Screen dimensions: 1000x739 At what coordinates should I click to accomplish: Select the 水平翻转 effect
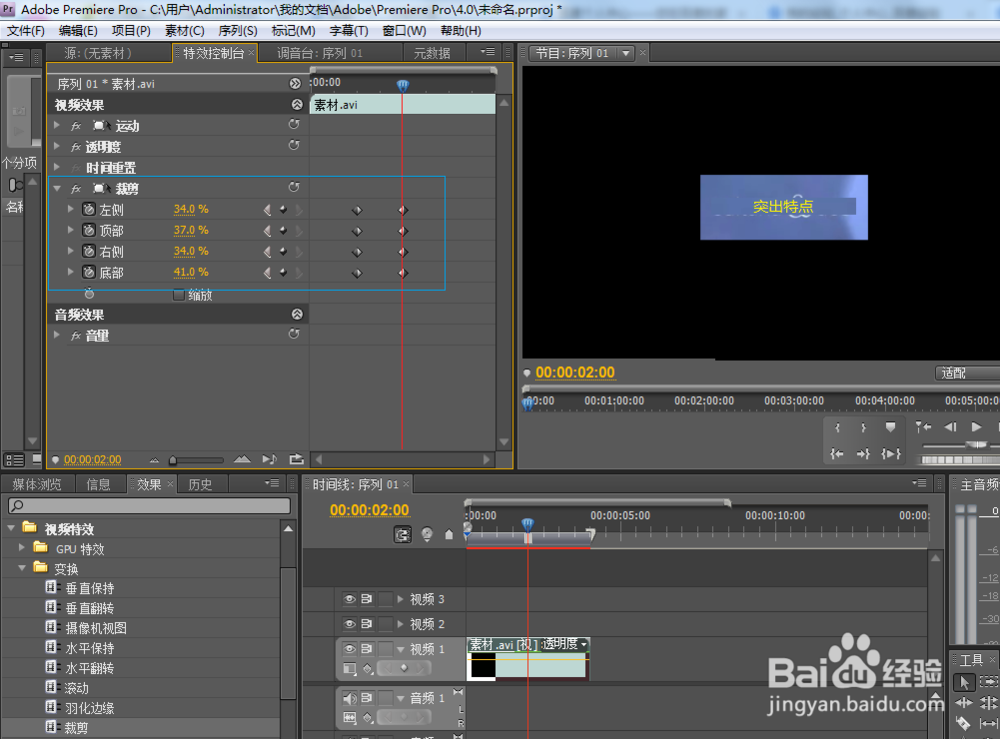click(x=89, y=668)
